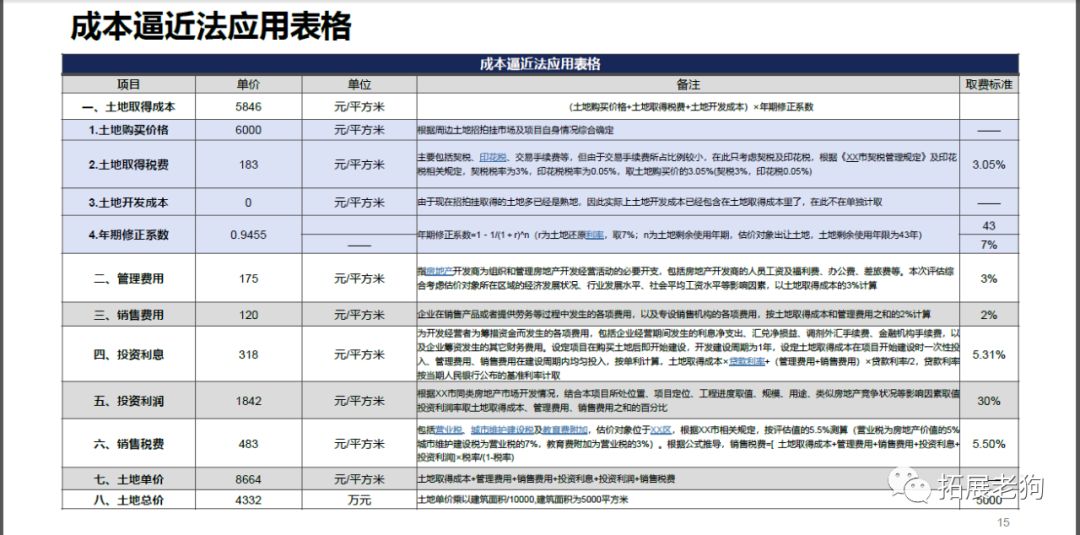Click the 5.50% rate cell
This screenshot has width=1080, height=535.
click(x=988, y=444)
